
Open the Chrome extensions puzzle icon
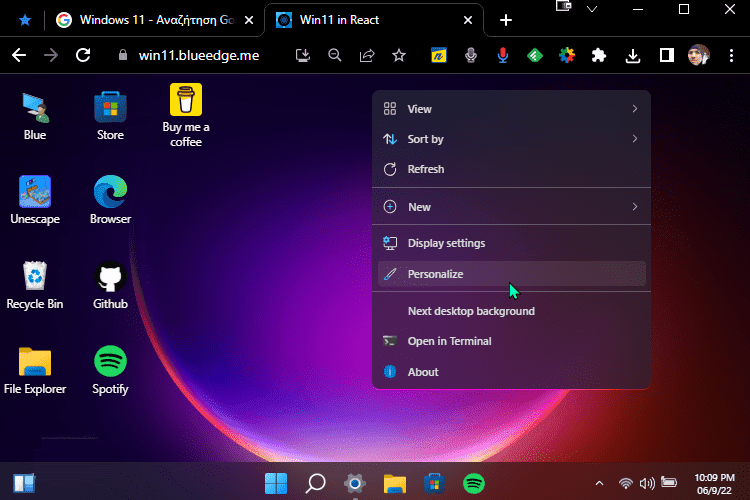599,56
